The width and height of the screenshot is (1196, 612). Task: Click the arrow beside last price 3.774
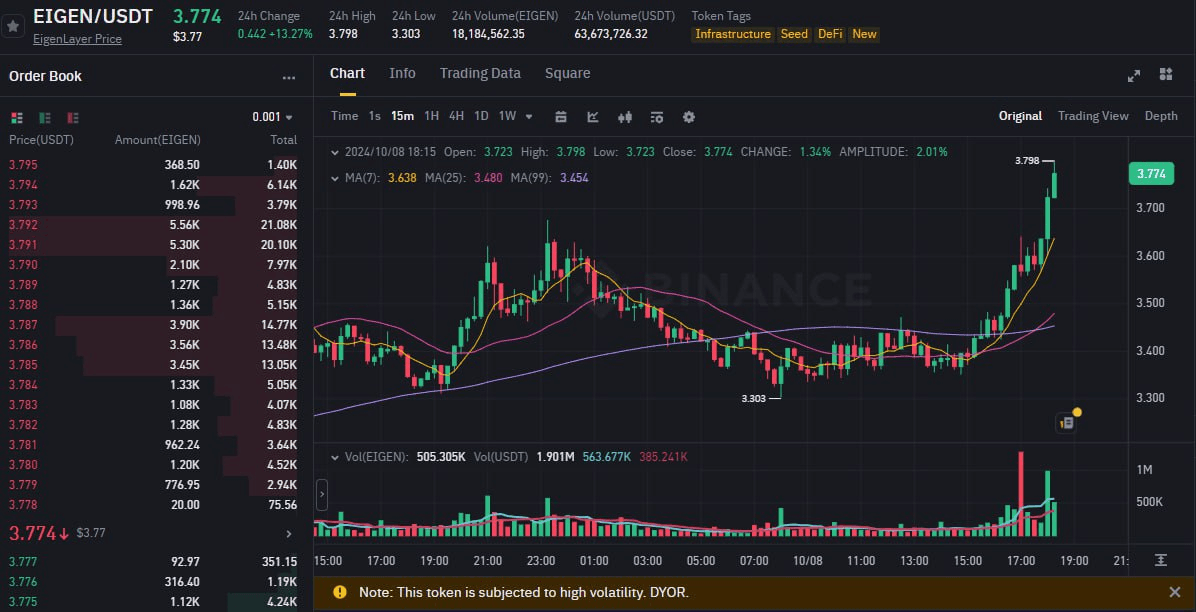(288, 534)
